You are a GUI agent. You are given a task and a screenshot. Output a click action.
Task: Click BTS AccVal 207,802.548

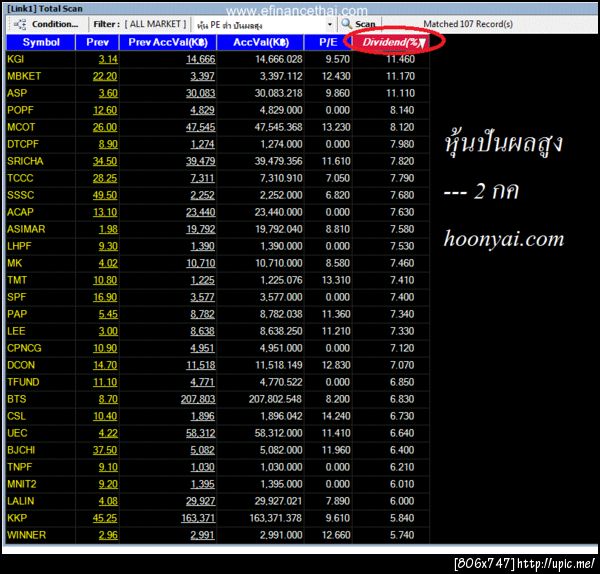276,399
